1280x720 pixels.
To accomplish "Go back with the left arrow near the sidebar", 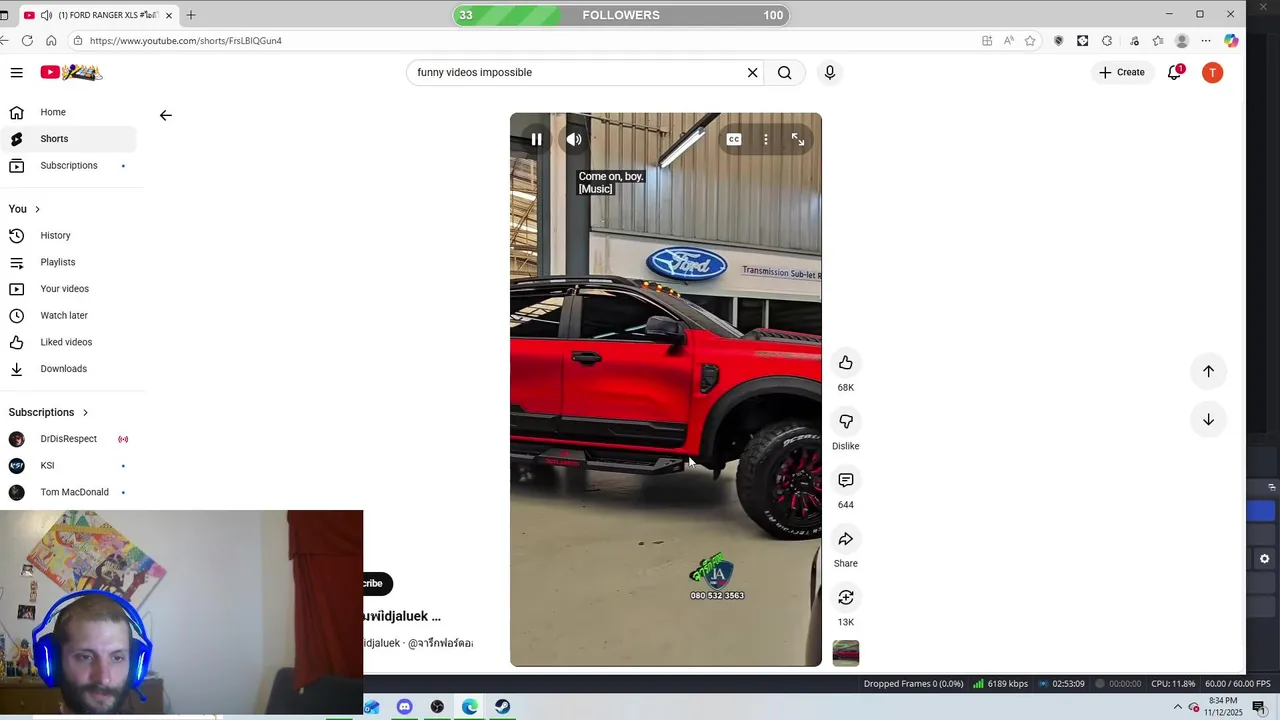I will point(166,115).
